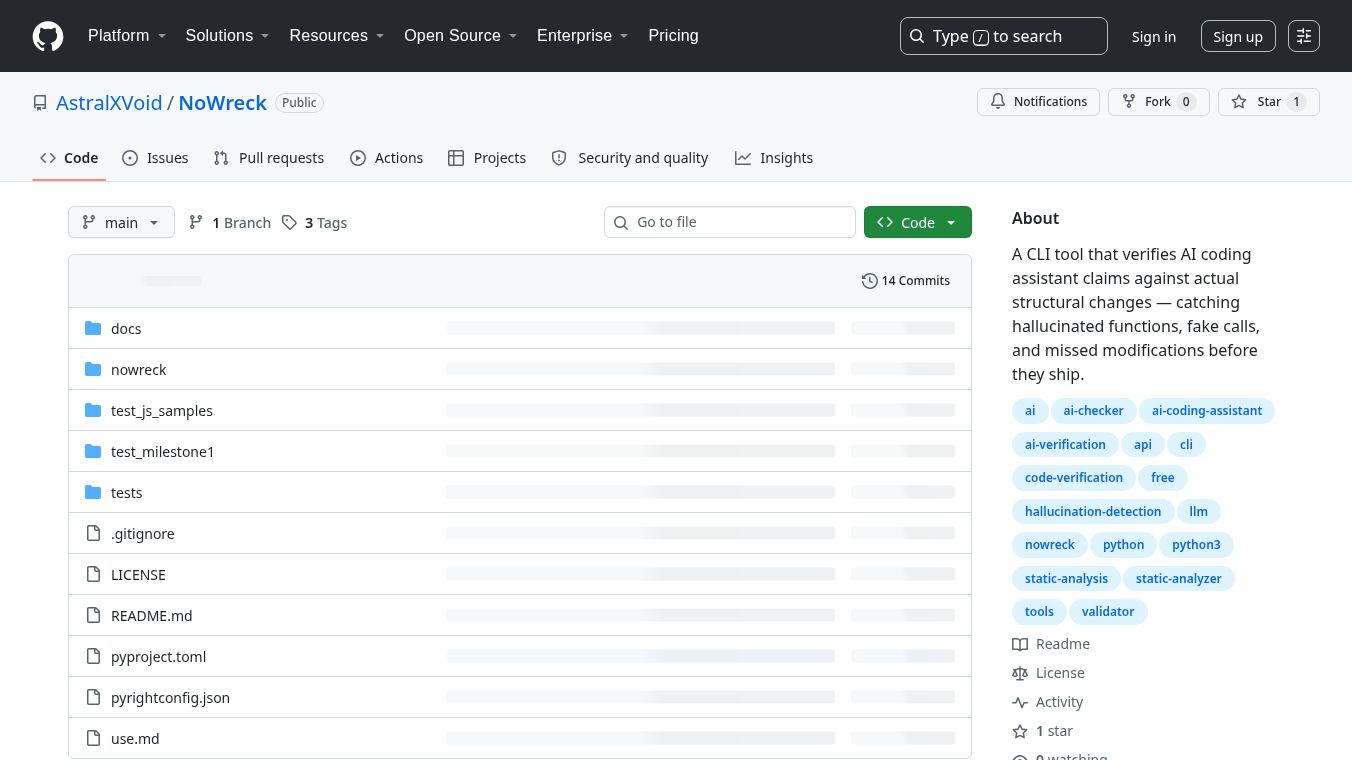Open the AstralXVoid owner link

point(109,103)
